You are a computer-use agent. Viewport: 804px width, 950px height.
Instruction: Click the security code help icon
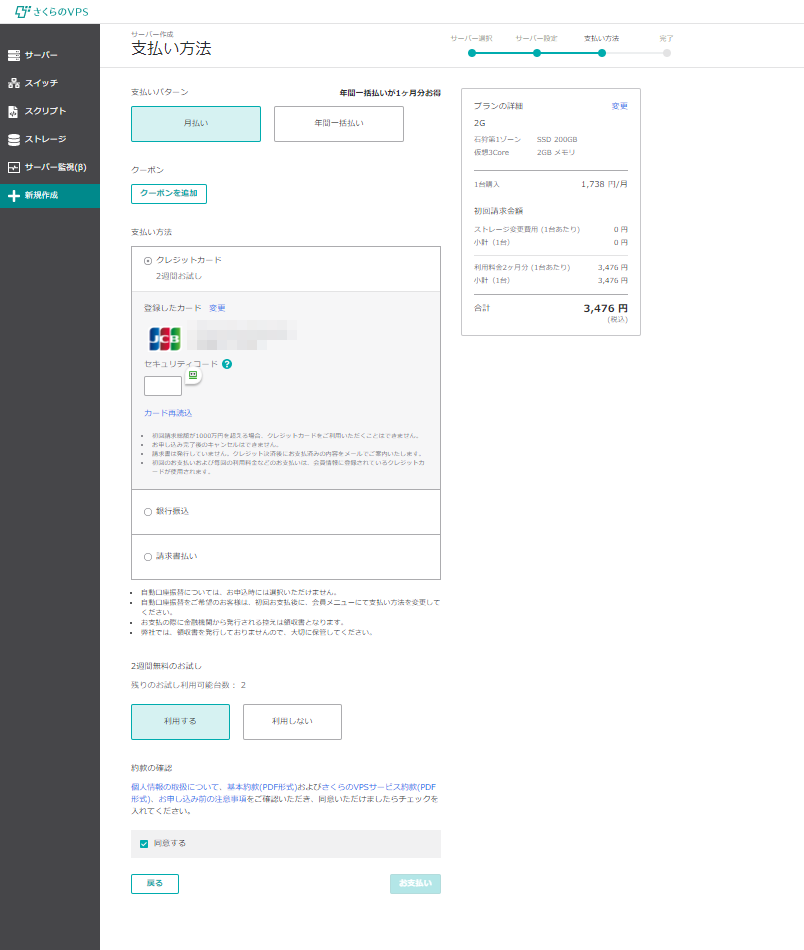(227, 364)
